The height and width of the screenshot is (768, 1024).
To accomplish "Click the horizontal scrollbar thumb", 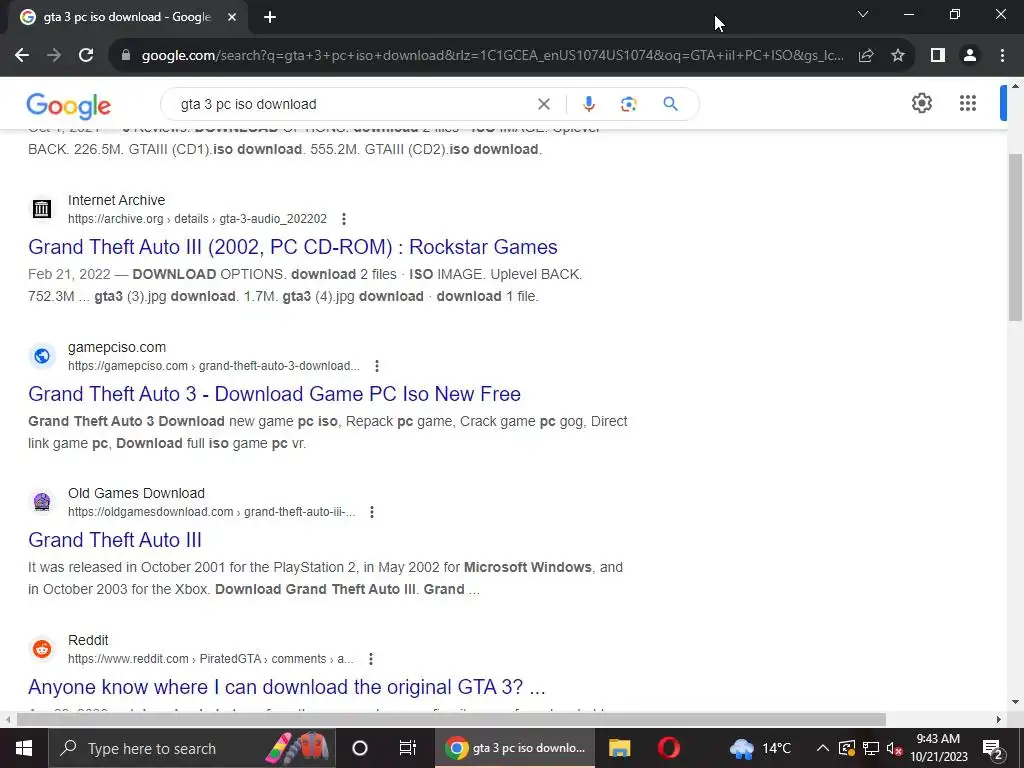I will pos(451,720).
